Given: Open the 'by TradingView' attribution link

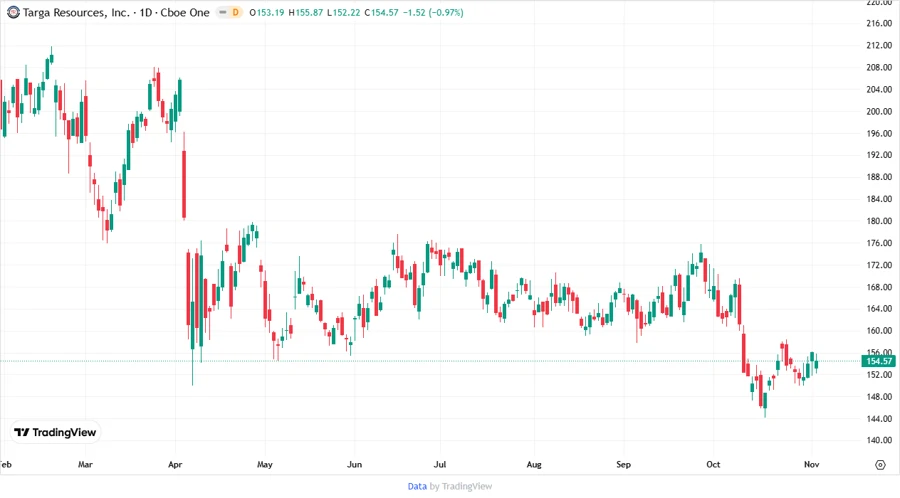Looking at the screenshot, I should pyautogui.click(x=461, y=487).
